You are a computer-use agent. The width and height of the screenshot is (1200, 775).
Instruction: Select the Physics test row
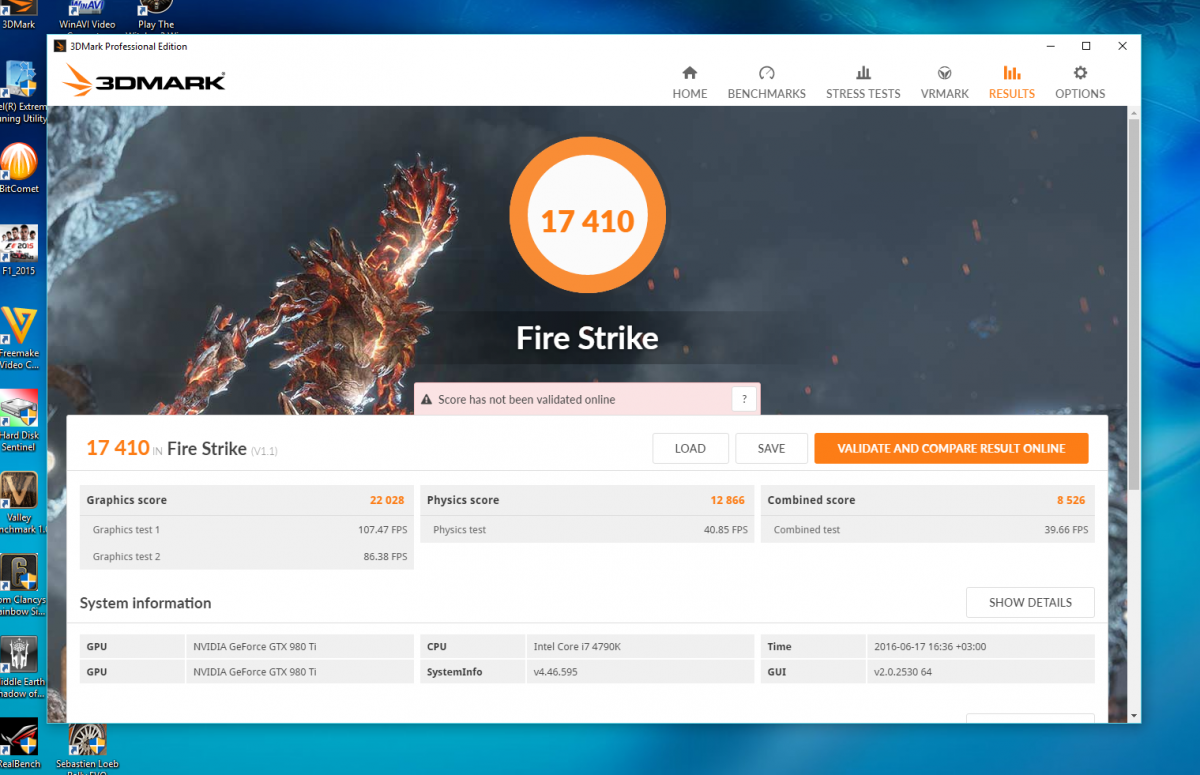(x=587, y=530)
